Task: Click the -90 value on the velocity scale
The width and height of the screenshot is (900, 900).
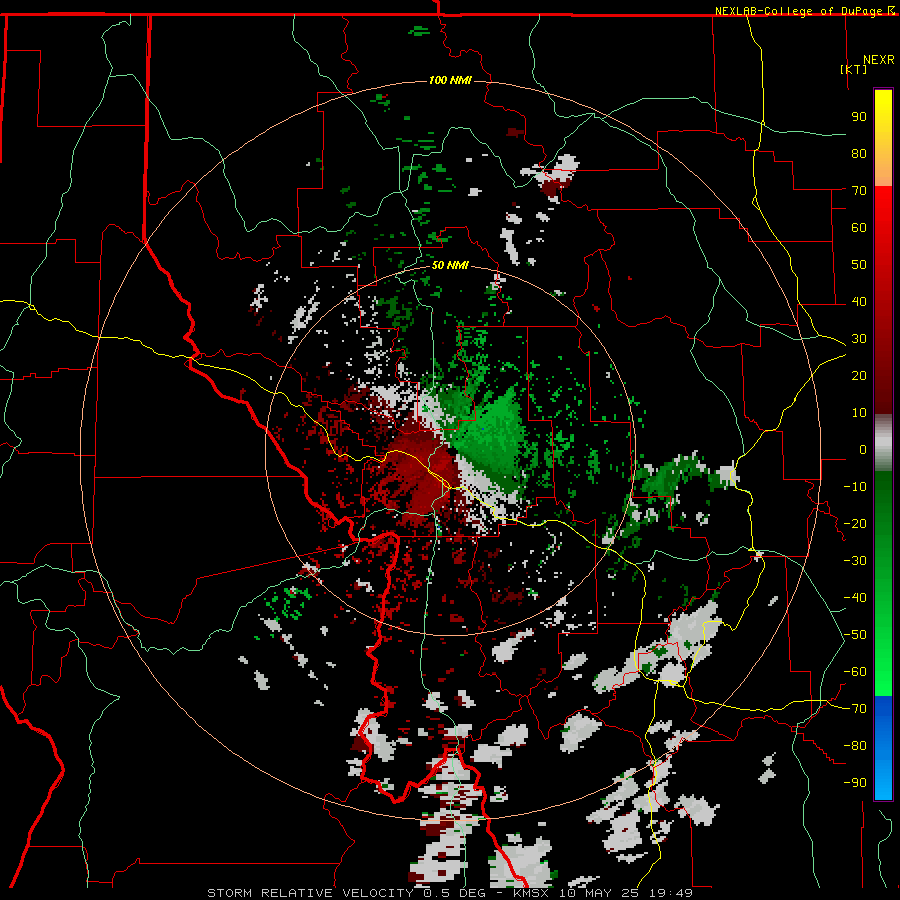Action: 855,783
